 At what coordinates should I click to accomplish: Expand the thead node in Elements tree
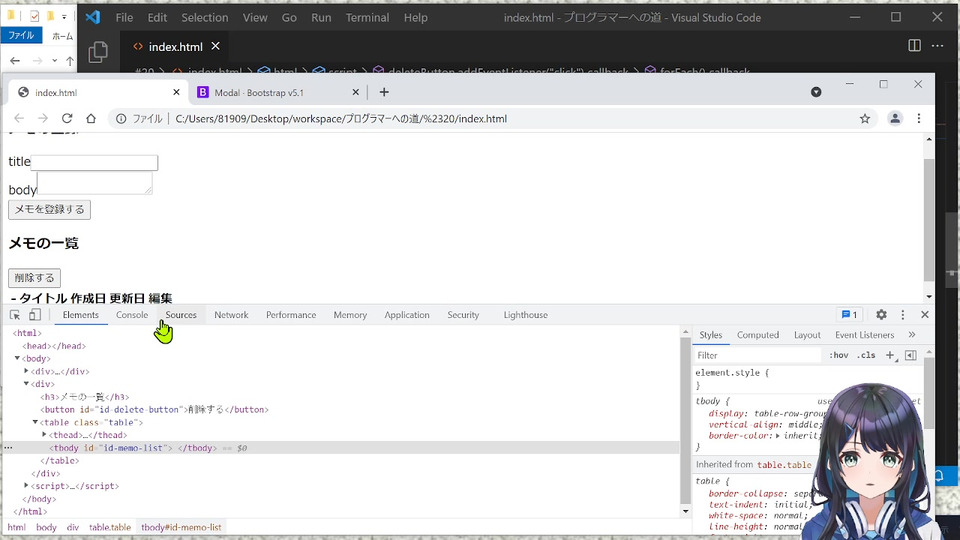pyautogui.click(x=45, y=435)
